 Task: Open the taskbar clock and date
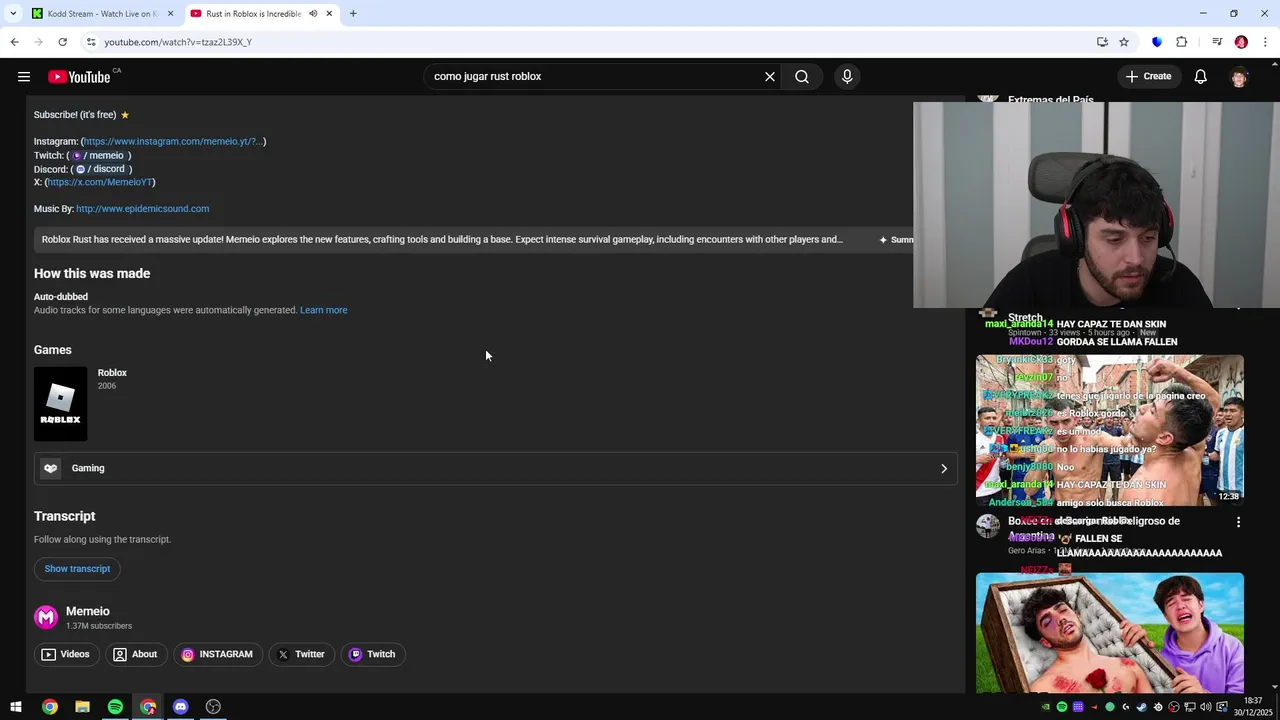point(1253,707)
